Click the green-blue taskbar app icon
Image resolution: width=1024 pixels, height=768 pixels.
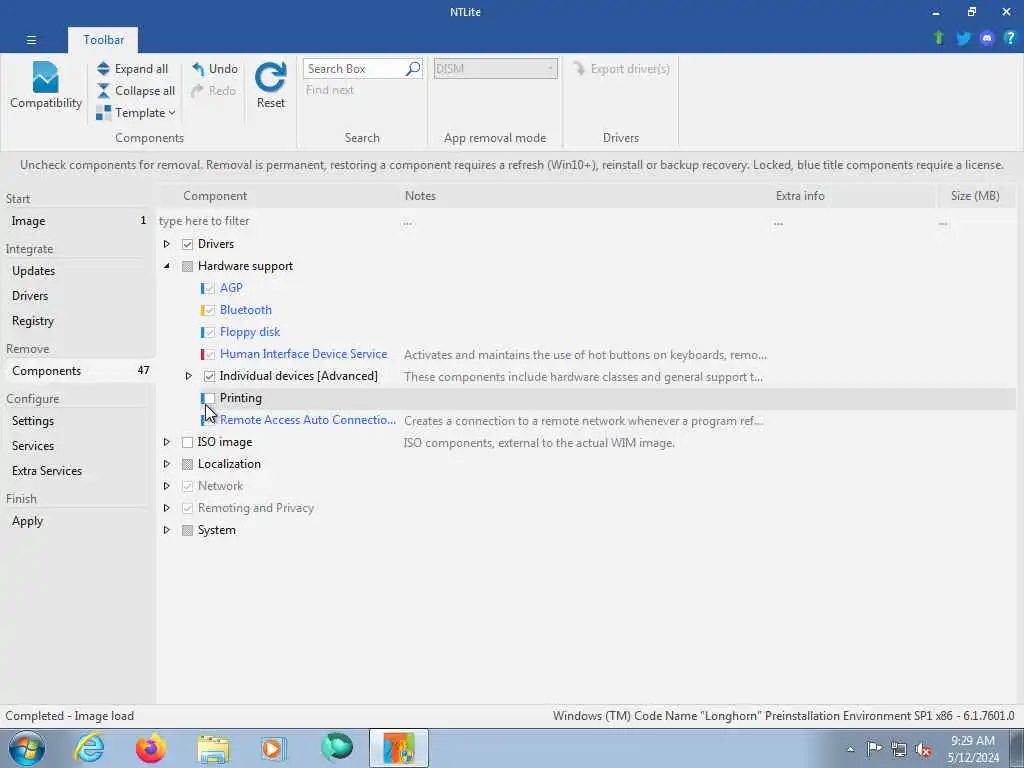coord(336,748)
